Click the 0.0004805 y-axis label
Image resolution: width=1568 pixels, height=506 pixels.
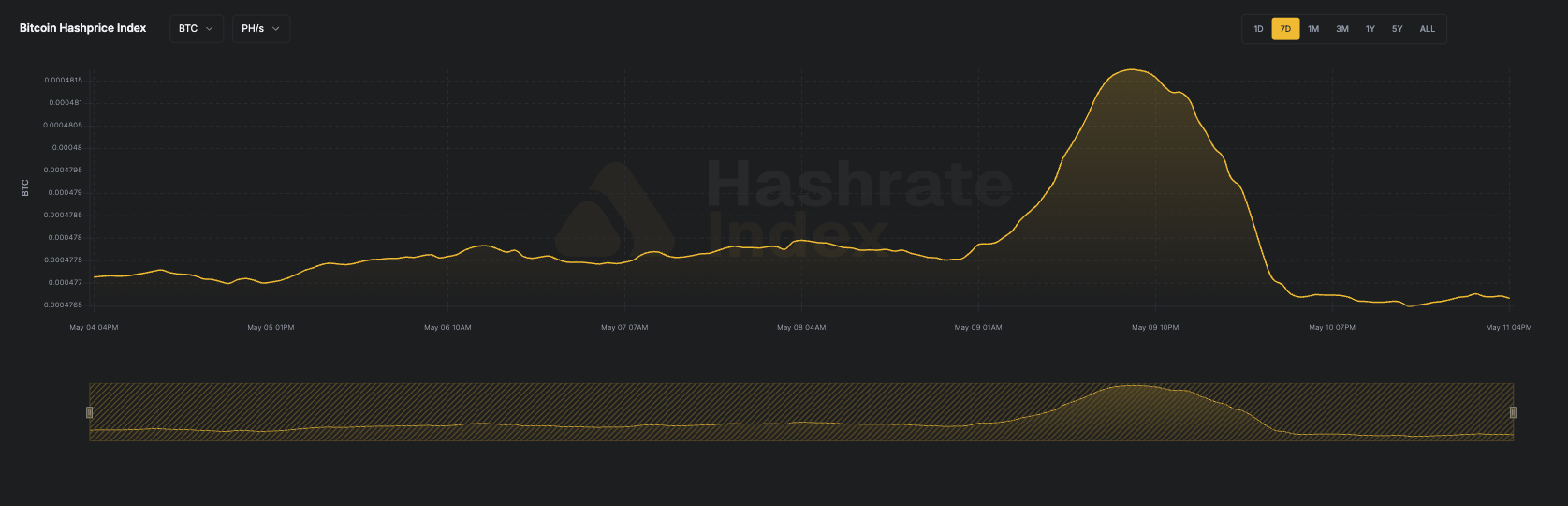[x=64, y=126]
